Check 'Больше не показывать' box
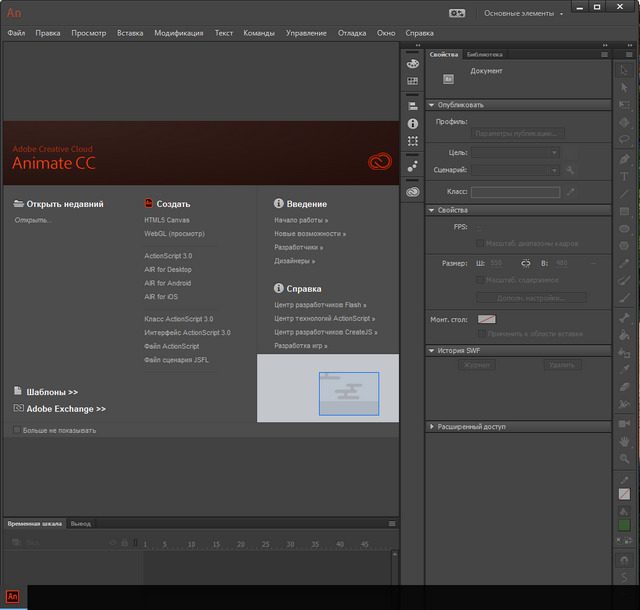Screen dimensions: 640x610 click(x=17, y=430)
